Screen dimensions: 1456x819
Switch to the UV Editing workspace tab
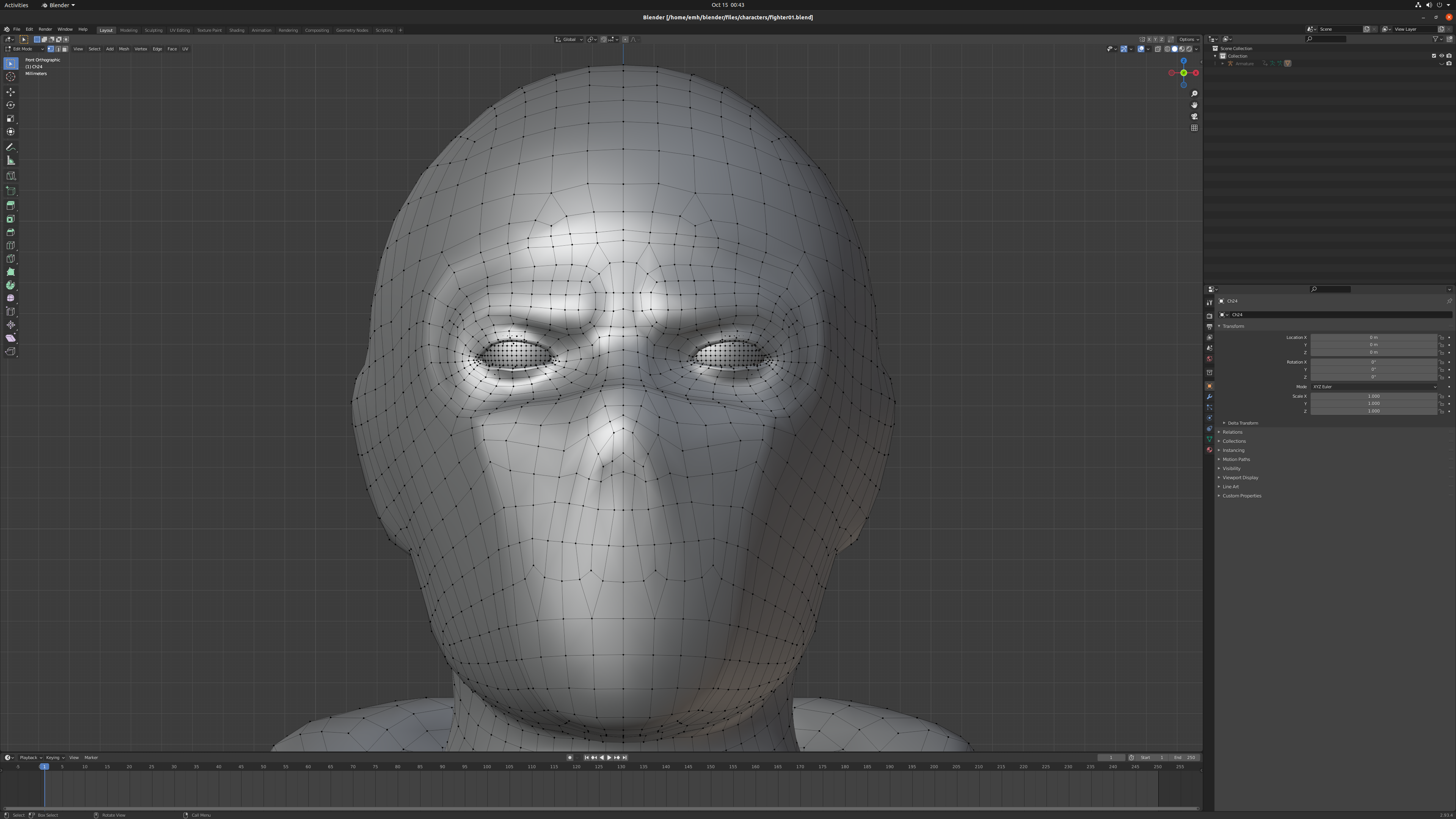point(180,30)
